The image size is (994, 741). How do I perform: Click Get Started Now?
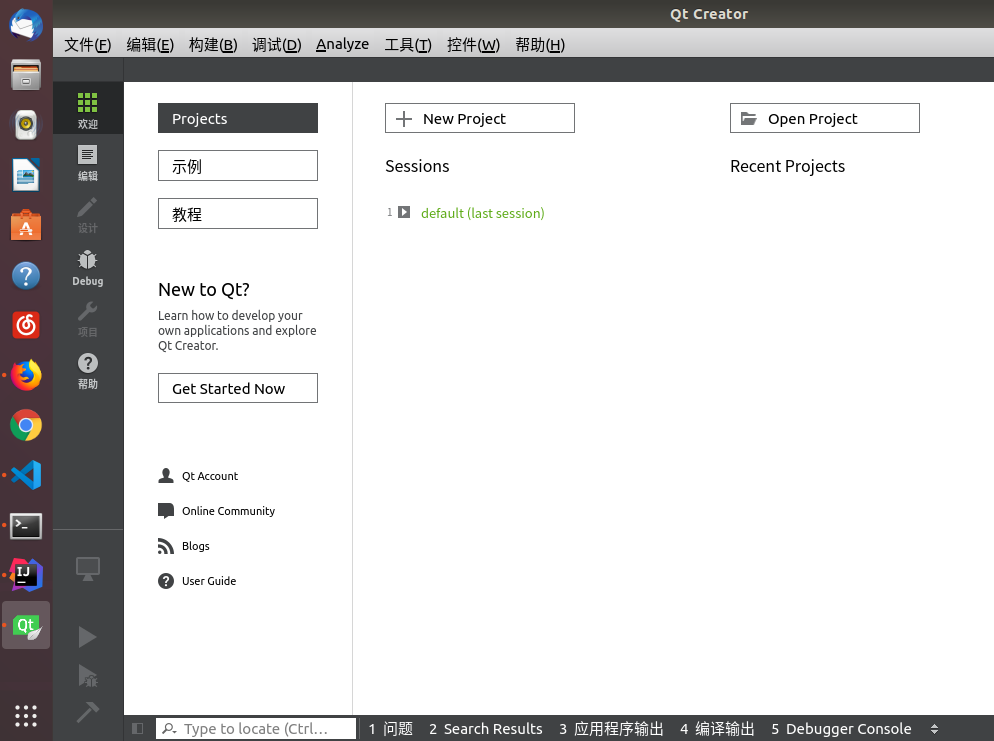tap(237, 388)
